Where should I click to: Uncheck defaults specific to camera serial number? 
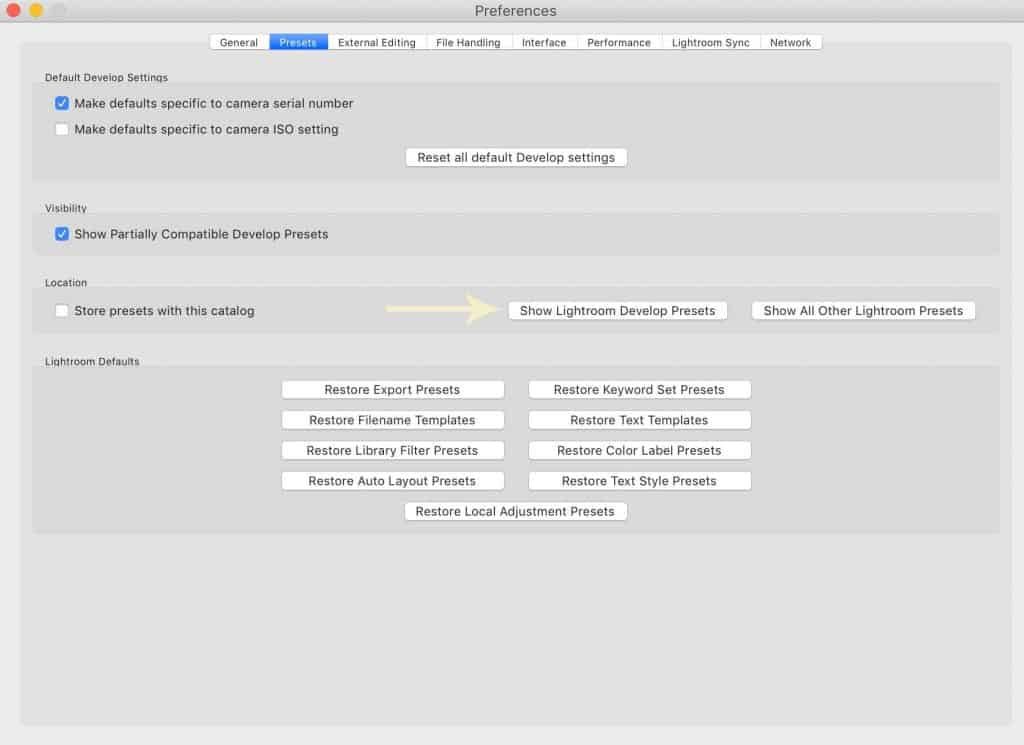(62, 103)
